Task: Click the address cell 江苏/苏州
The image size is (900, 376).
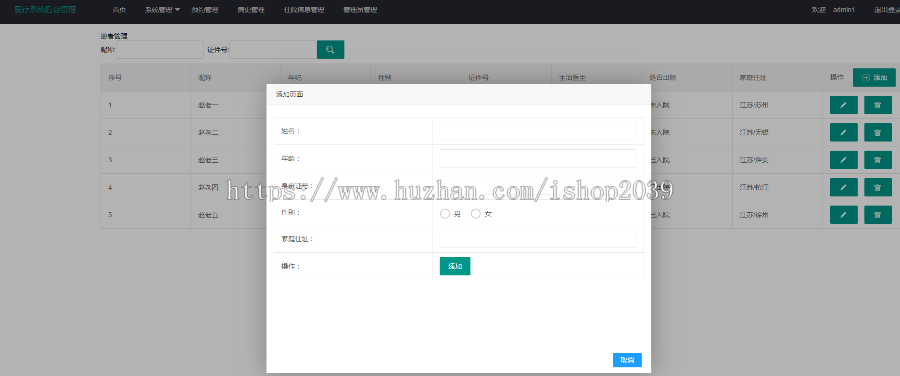Action: tap(754, 105)
